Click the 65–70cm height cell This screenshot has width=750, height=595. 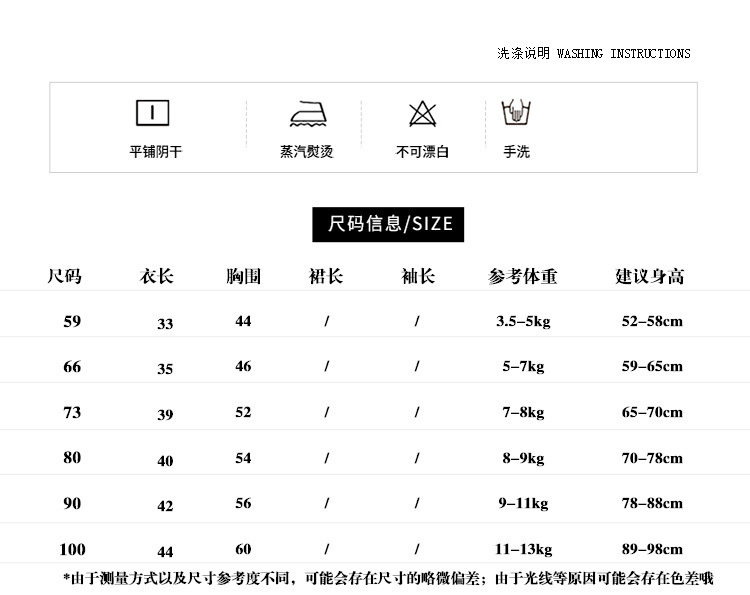pos(652,412)
